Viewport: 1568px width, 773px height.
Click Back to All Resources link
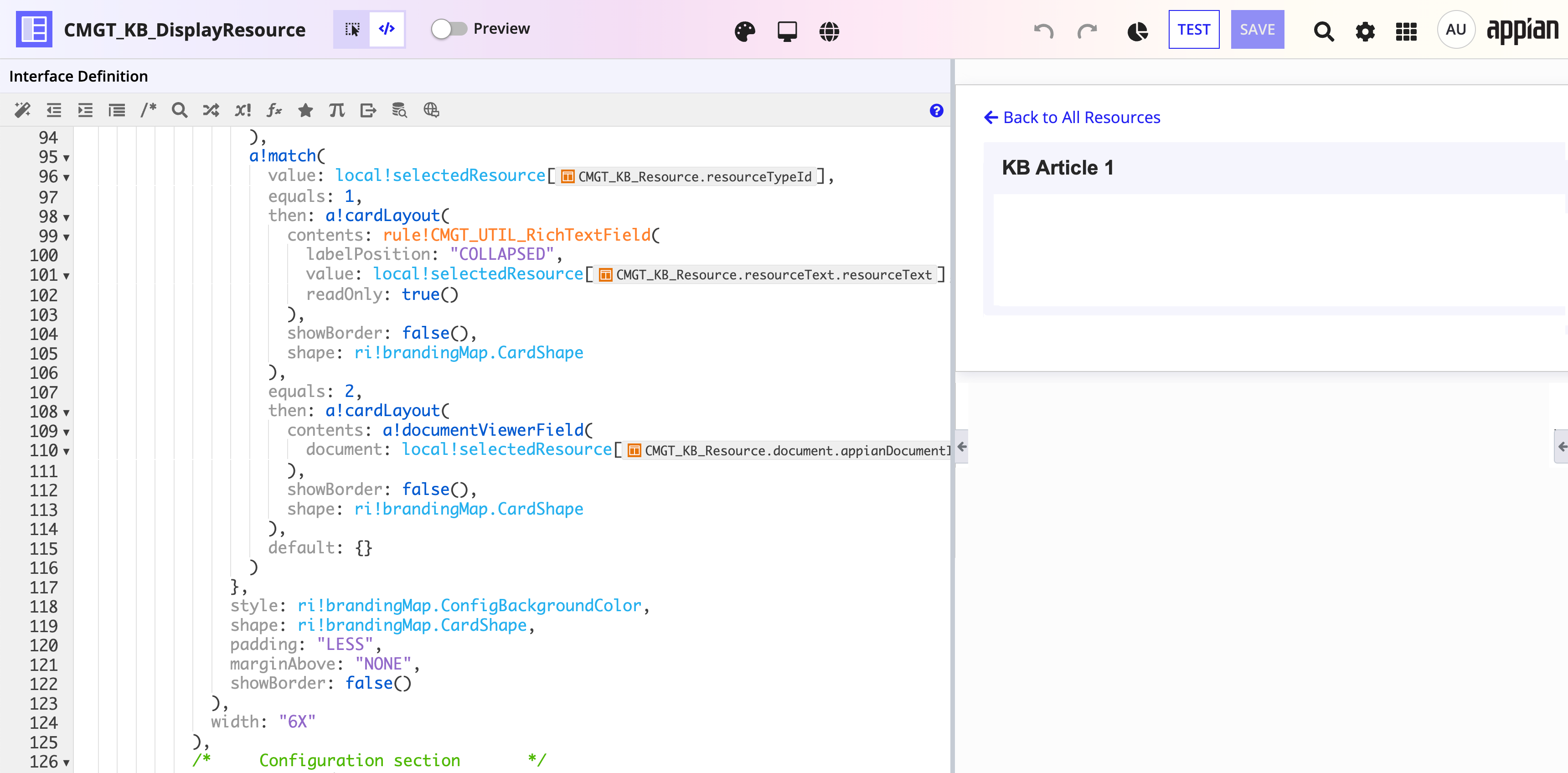[x=1072, y=118]
